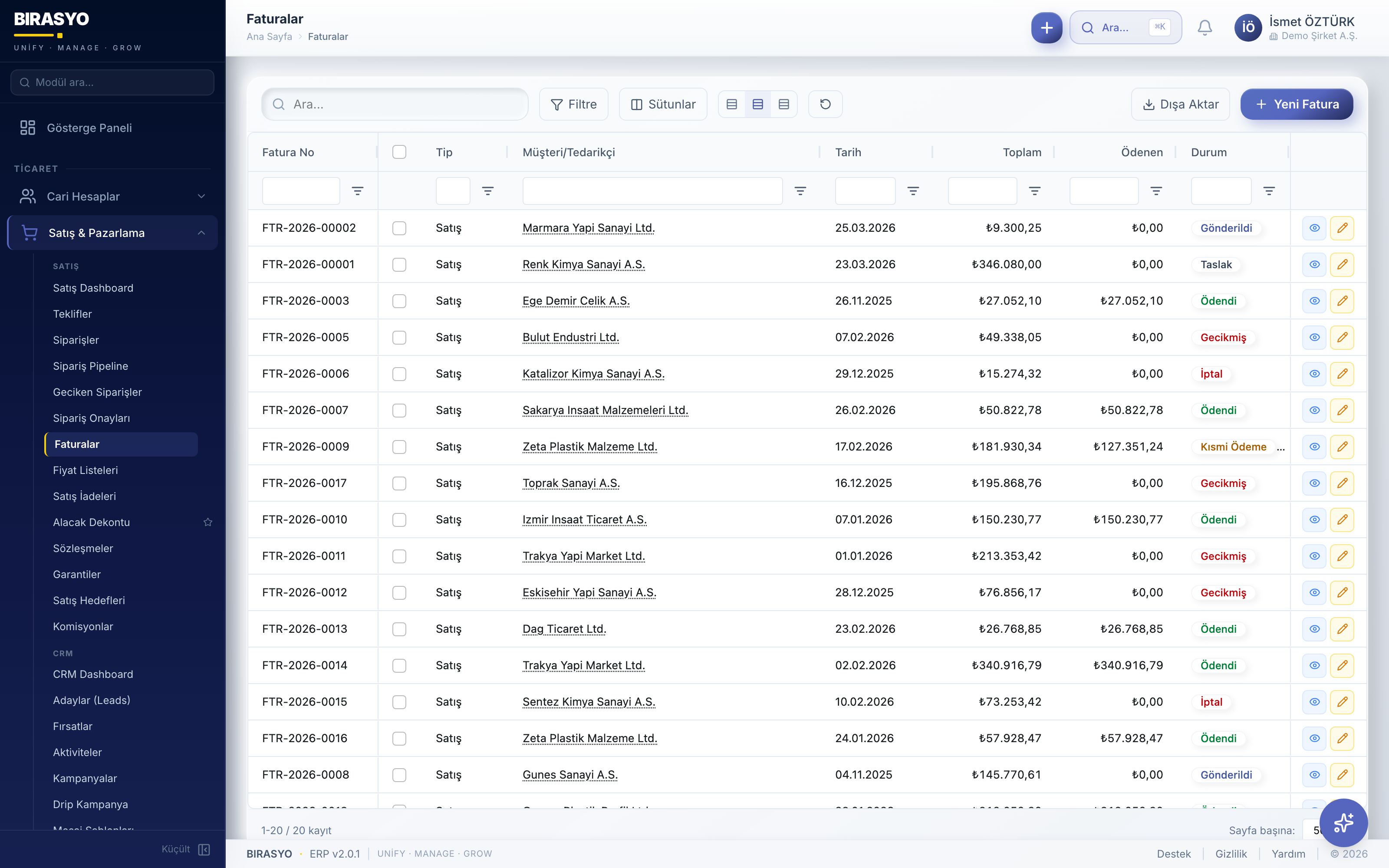Open Marmara Yapi Sanayi Ltd. customer link
Image resolution: width=1389 pixels, height=868 pixels.
click(588, 228)
